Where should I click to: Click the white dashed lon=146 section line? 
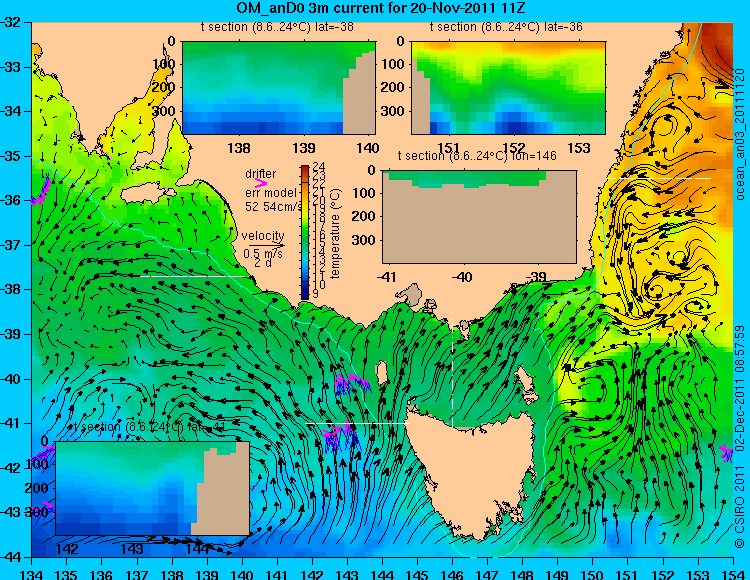click(x=452, y=370)
